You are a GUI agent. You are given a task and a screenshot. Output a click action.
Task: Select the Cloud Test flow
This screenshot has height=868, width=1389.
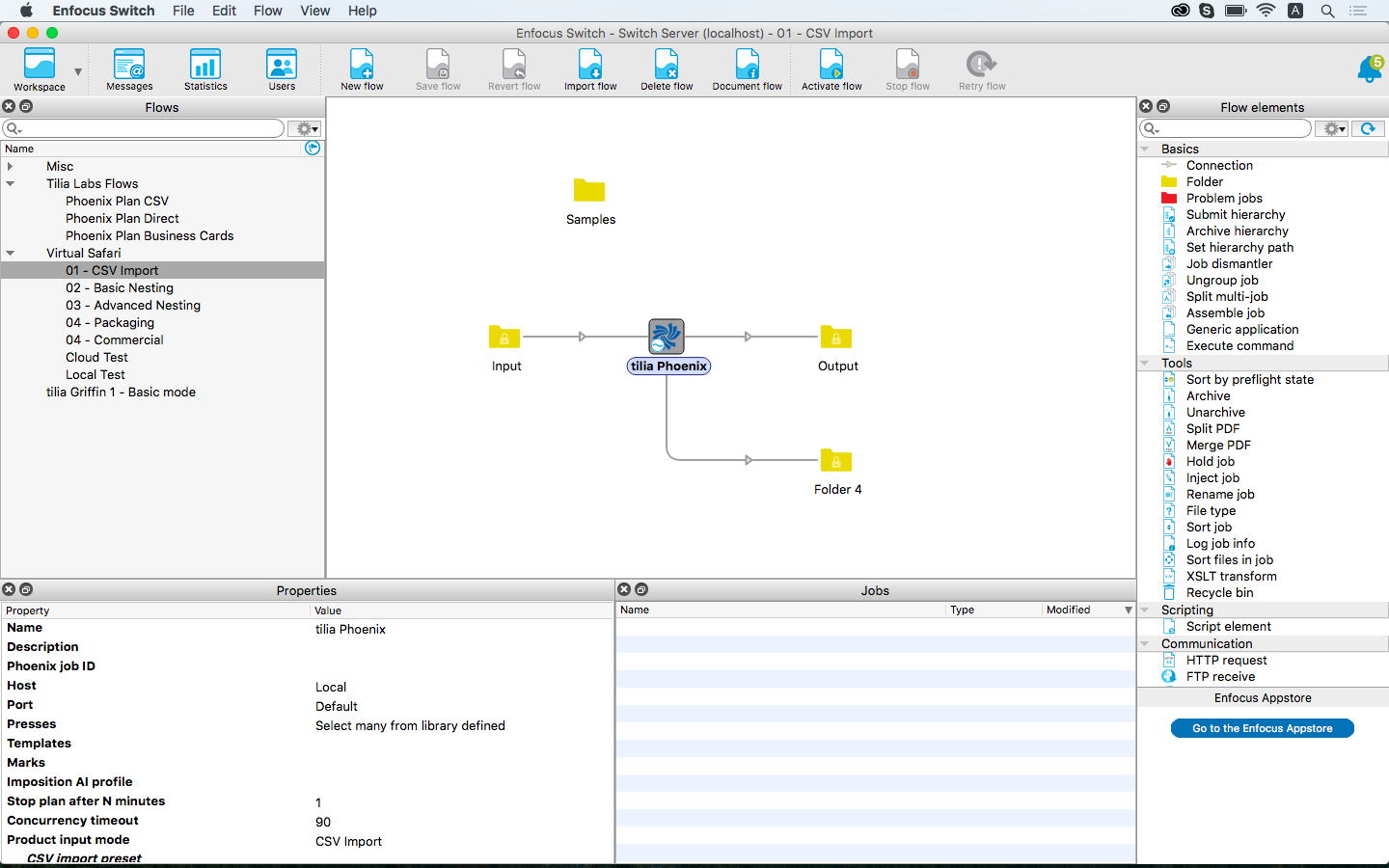coord(96,358)
